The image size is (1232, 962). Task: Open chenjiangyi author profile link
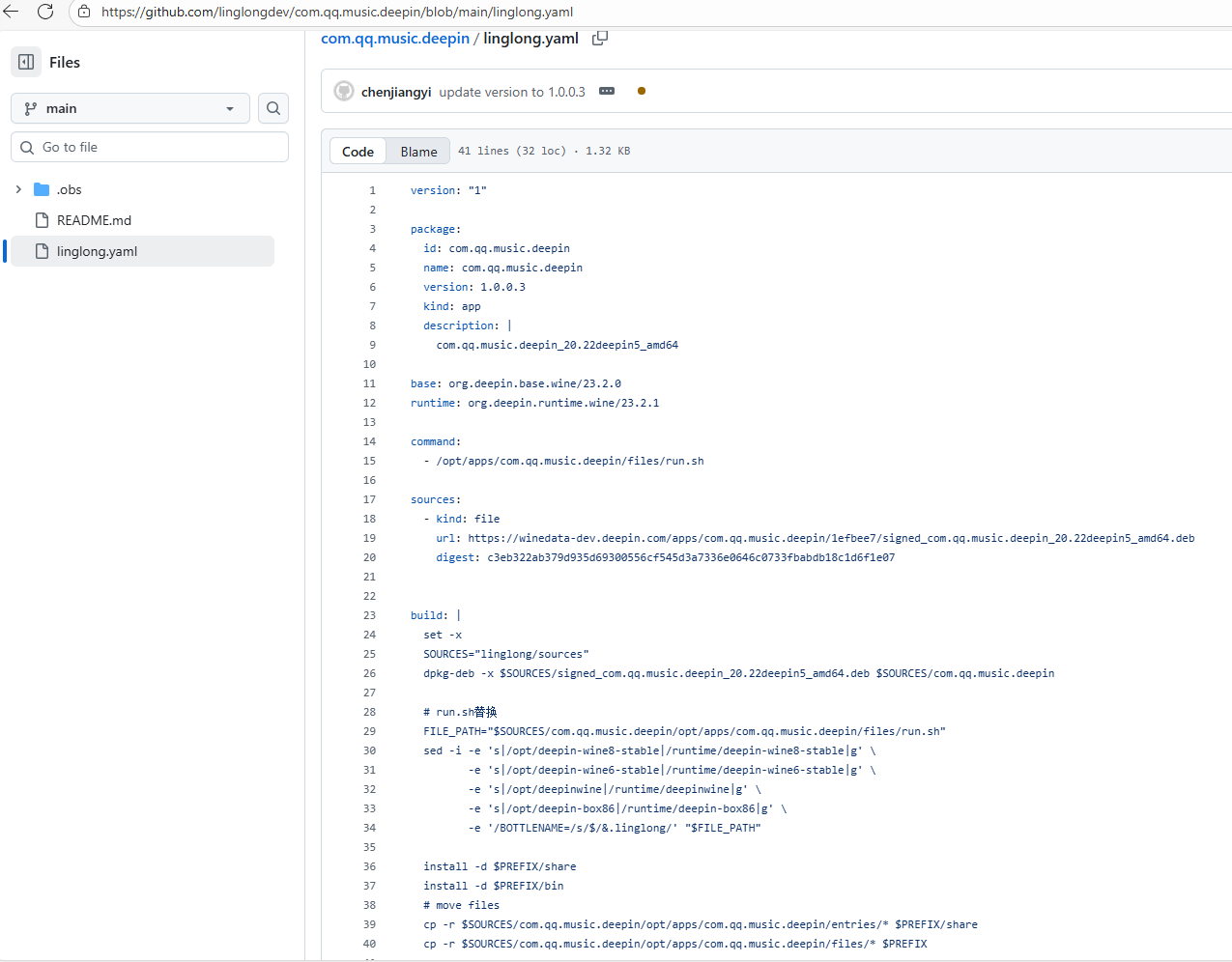click(x=396, y=92)
